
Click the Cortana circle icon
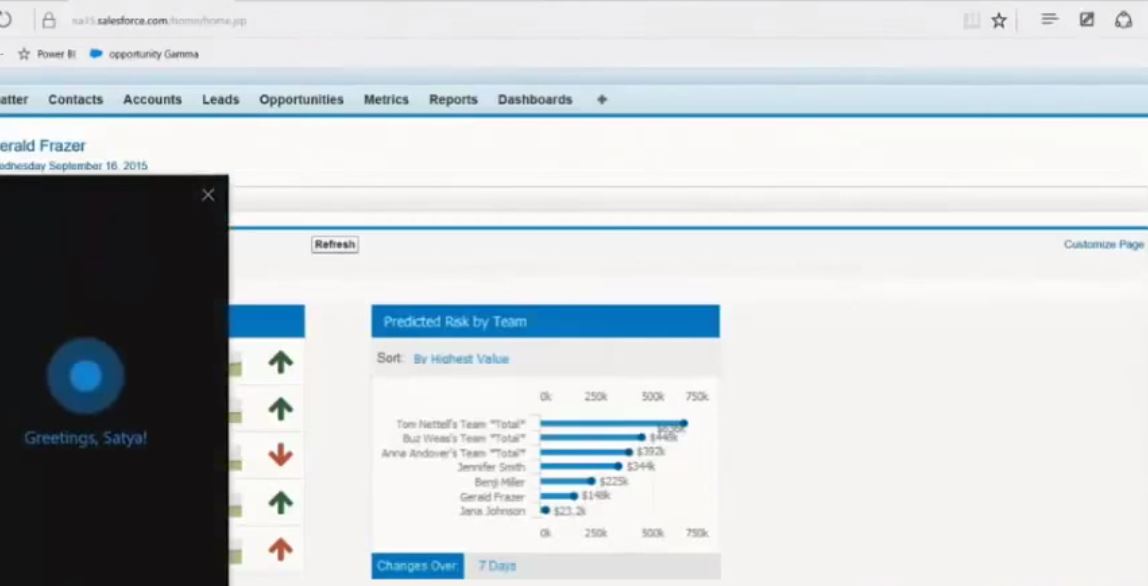86,376
